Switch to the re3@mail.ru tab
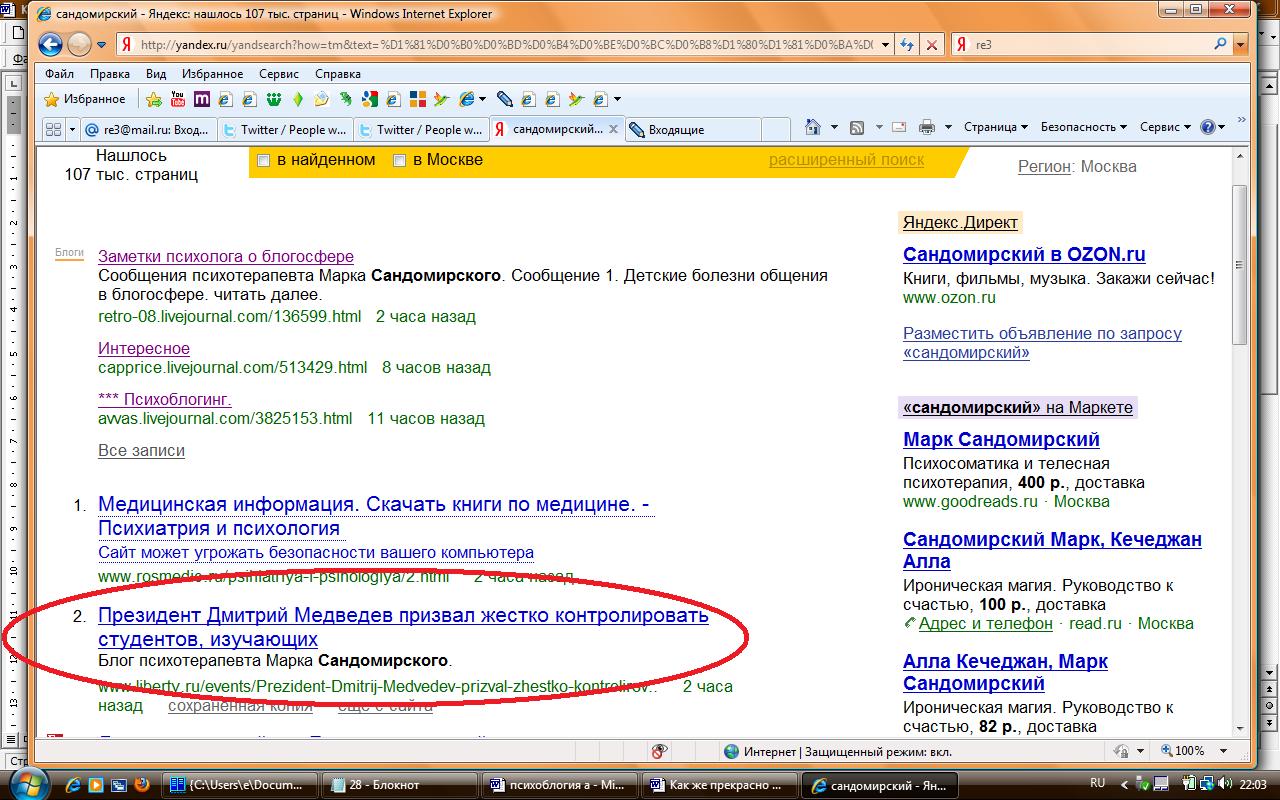This screenshot has height=800, width=1280. (x=147, y=129)
